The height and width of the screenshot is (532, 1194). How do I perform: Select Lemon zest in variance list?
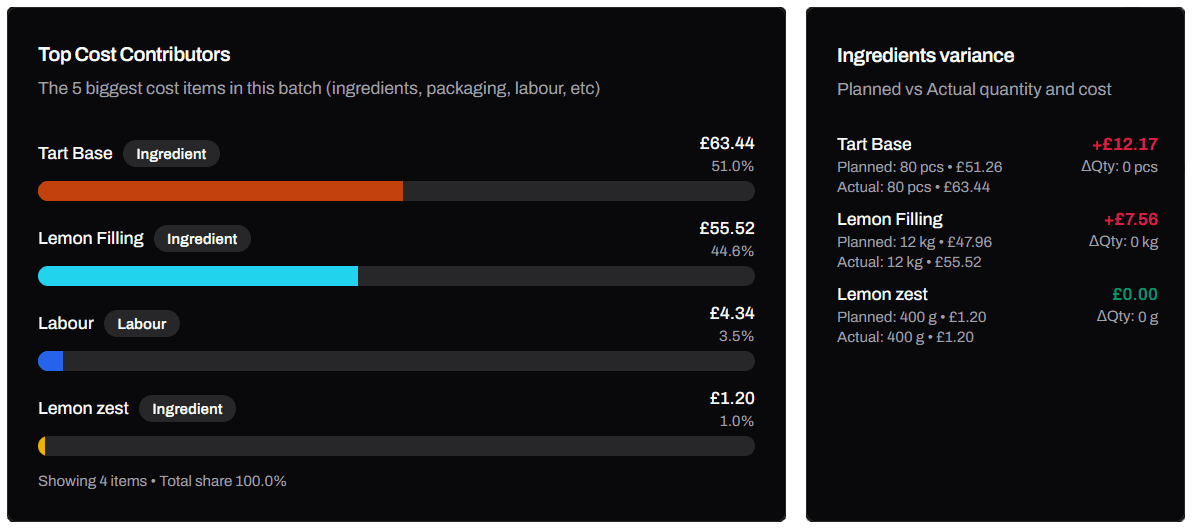(x=883, y=295)
